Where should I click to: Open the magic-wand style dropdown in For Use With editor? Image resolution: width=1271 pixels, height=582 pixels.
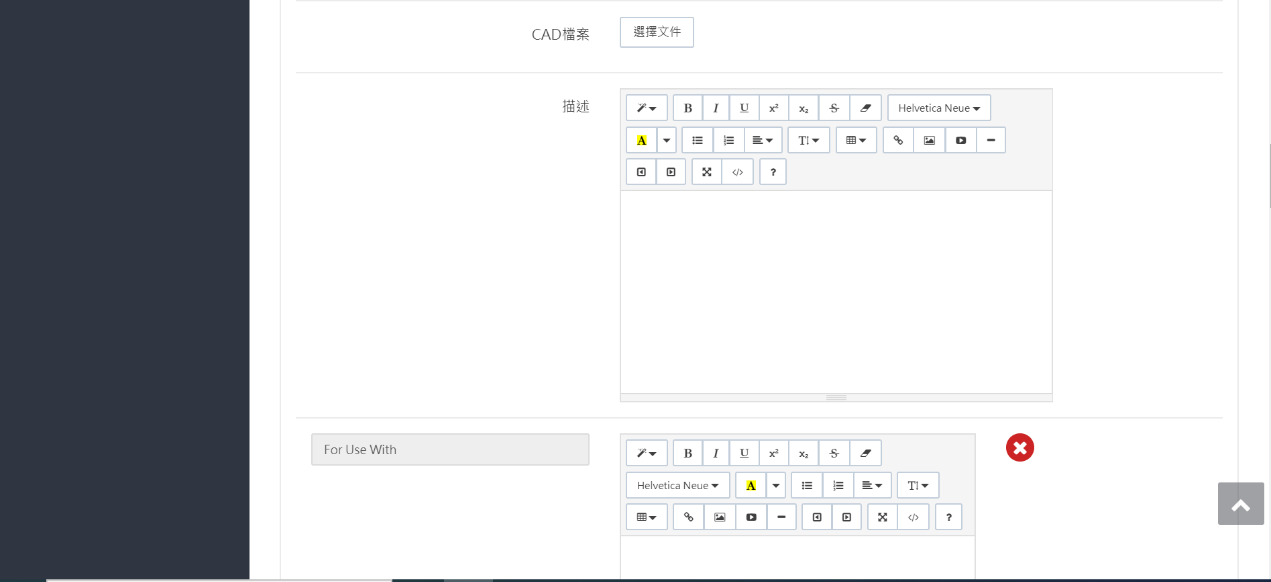tap(646, 453)
